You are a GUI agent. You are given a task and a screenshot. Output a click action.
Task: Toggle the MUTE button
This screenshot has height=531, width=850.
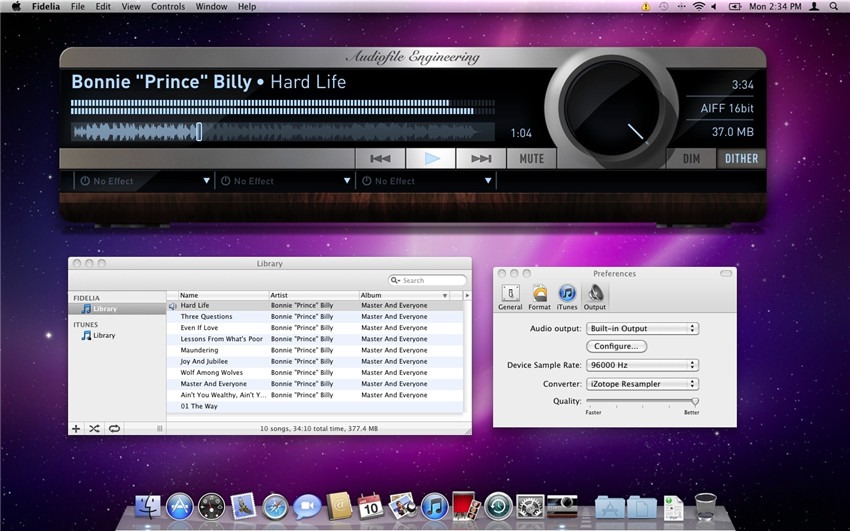[532, 158]
